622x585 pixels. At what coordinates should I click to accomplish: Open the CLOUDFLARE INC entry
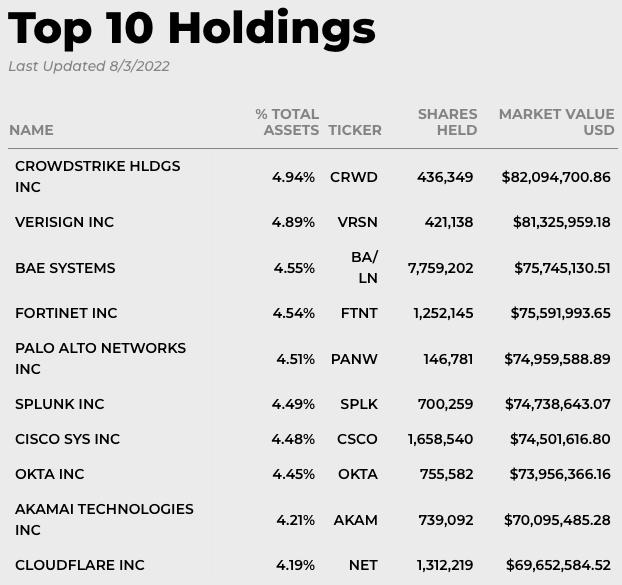[80, 565]
